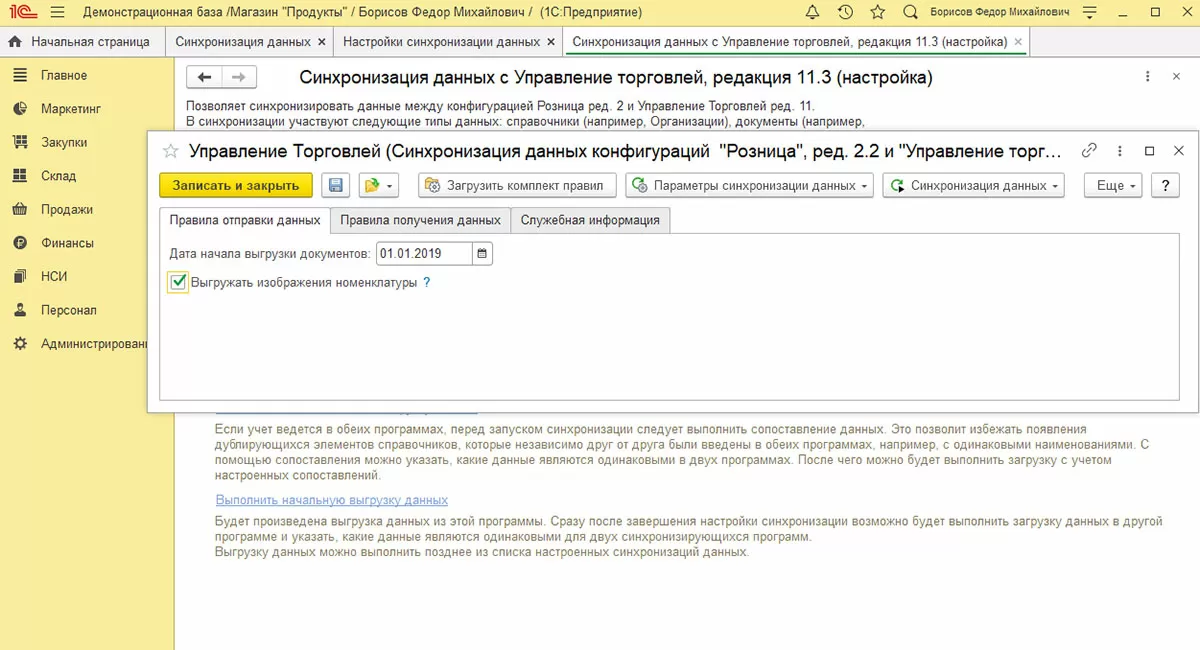Maximize the settings dialog window
The height and width of the screenshot is (650, 1200).
coord(1150,150)
